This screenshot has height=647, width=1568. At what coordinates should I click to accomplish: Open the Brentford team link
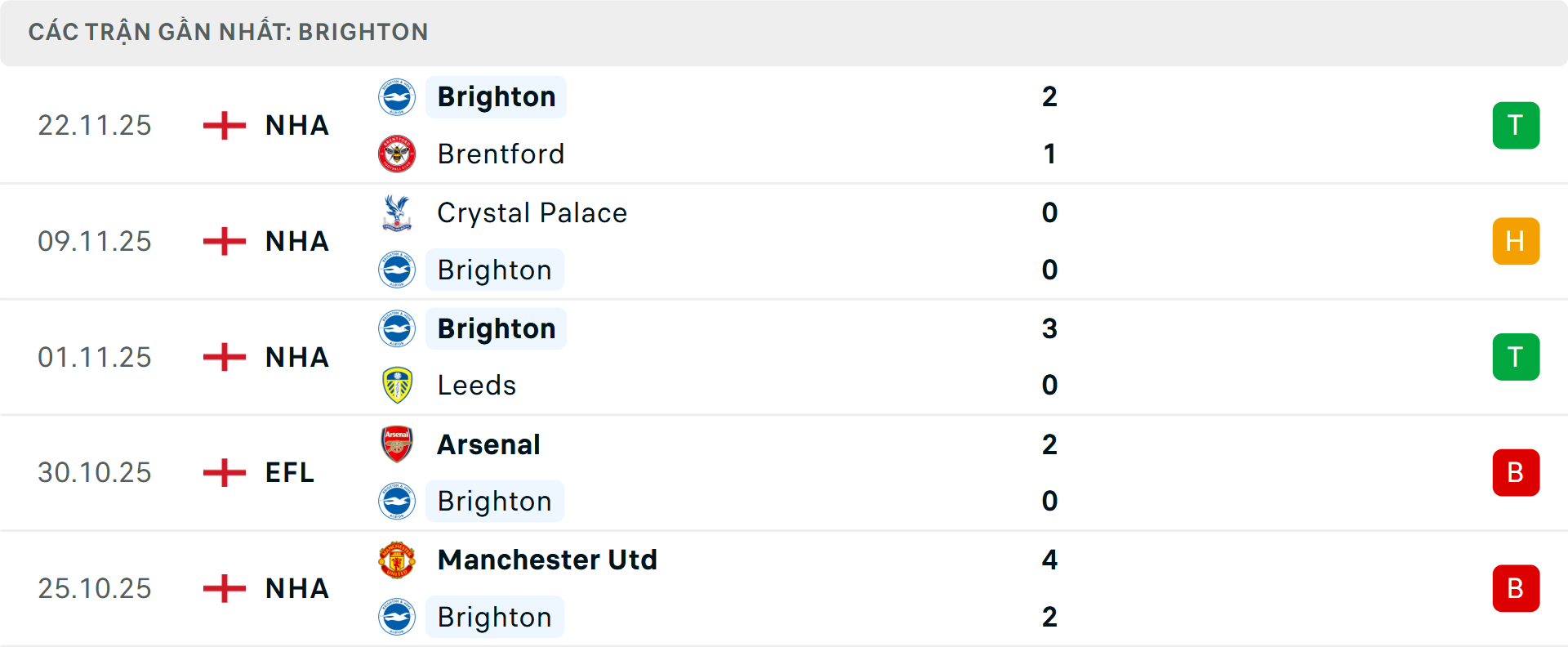pyautogui.click(x=501, y=154)
